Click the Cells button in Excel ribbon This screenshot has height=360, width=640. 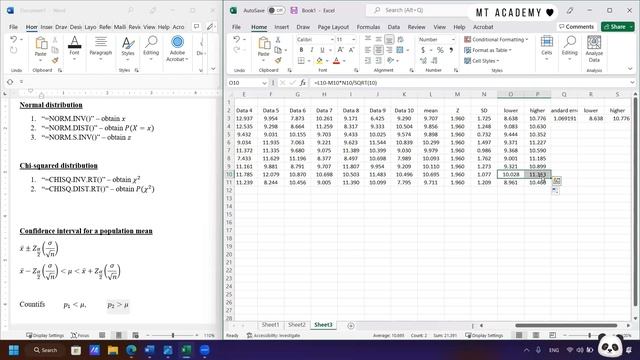pyautogui.click(x=547, y=48)
